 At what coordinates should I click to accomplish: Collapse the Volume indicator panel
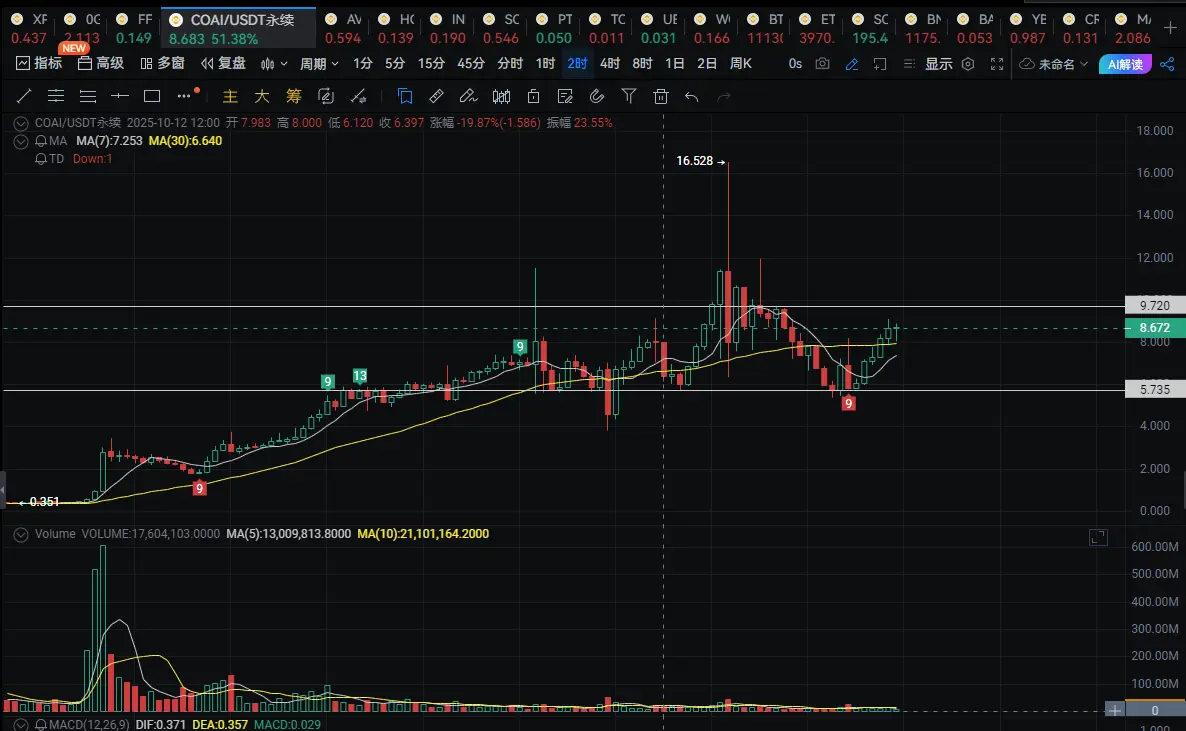click(x=22, y=534)
